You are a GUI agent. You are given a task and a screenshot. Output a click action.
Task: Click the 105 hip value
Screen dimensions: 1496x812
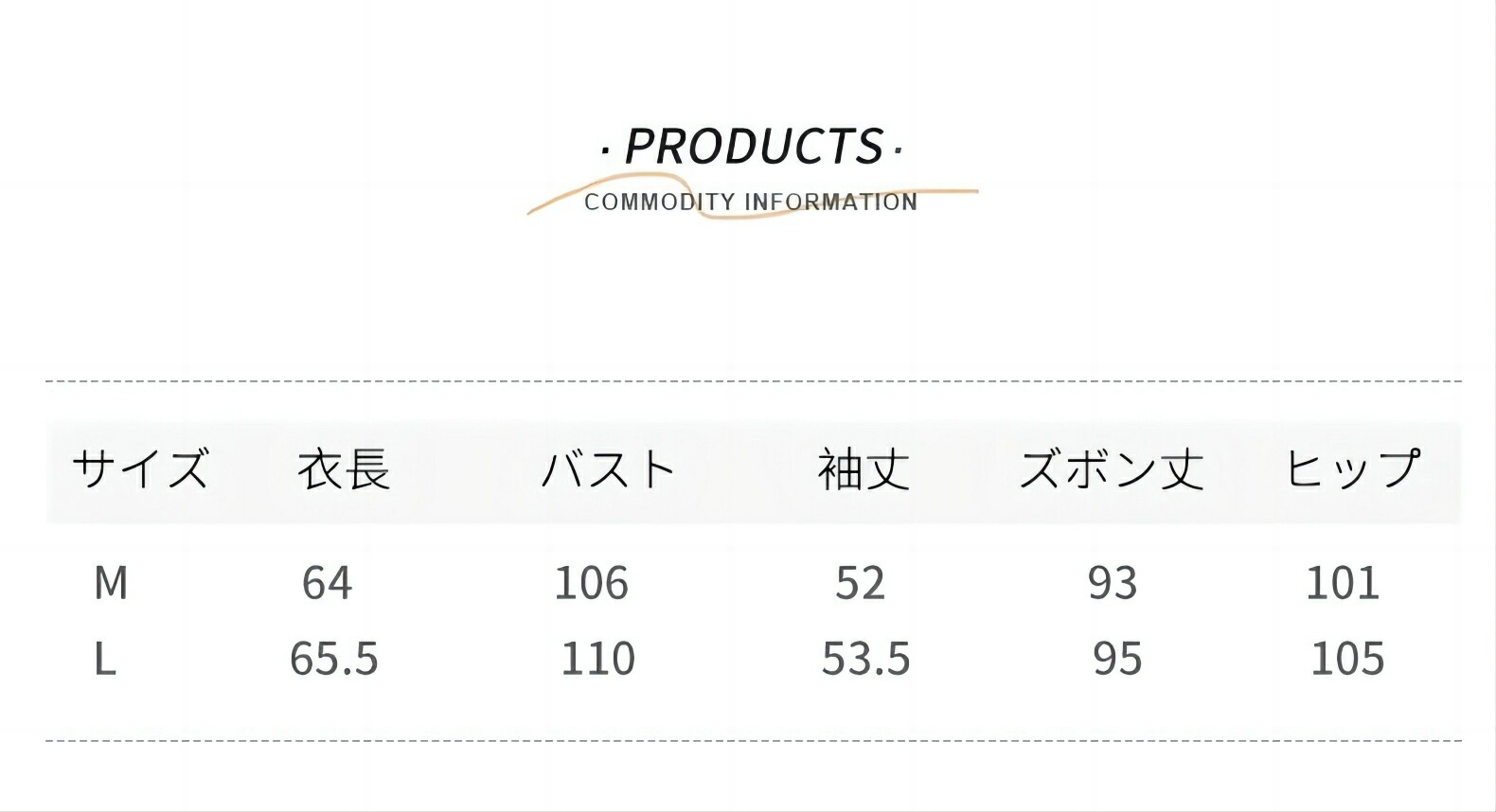pyautogui.click(x=1347, y=659)
